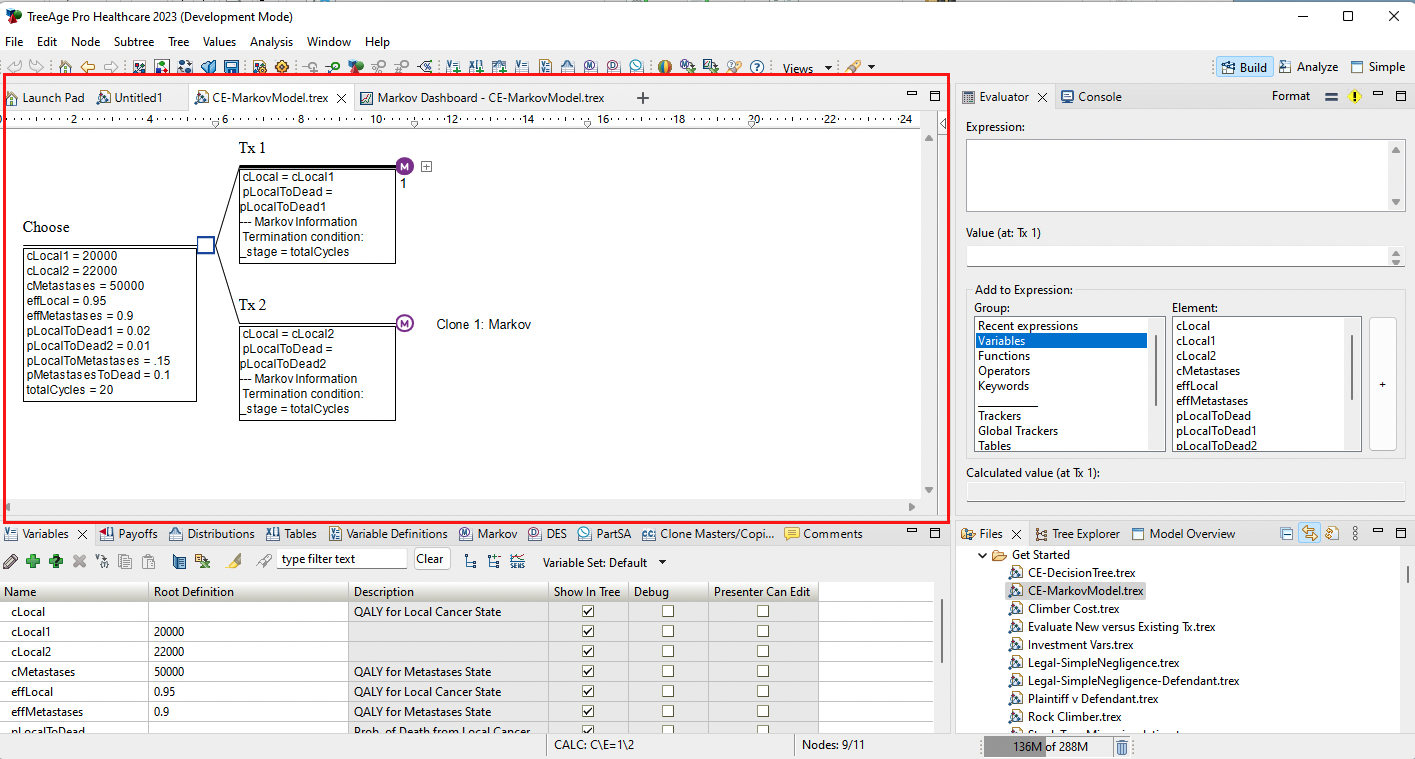The image size is (1415, 759).
Task: Collapse the Get Started folder in Files panel
Action: point(981,555)
